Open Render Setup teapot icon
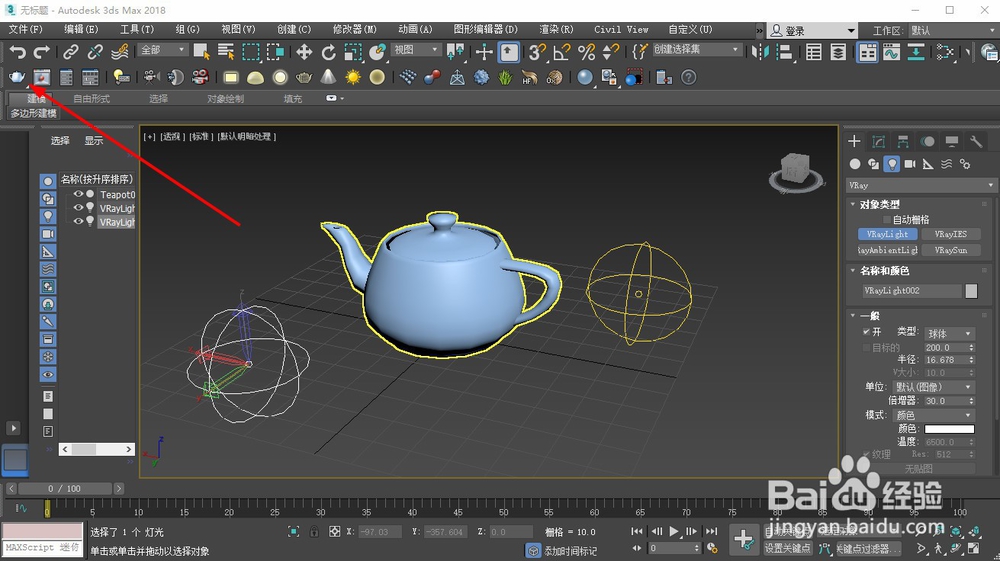The width and height of the screenshot is (1000, 561). click(17, 77)
